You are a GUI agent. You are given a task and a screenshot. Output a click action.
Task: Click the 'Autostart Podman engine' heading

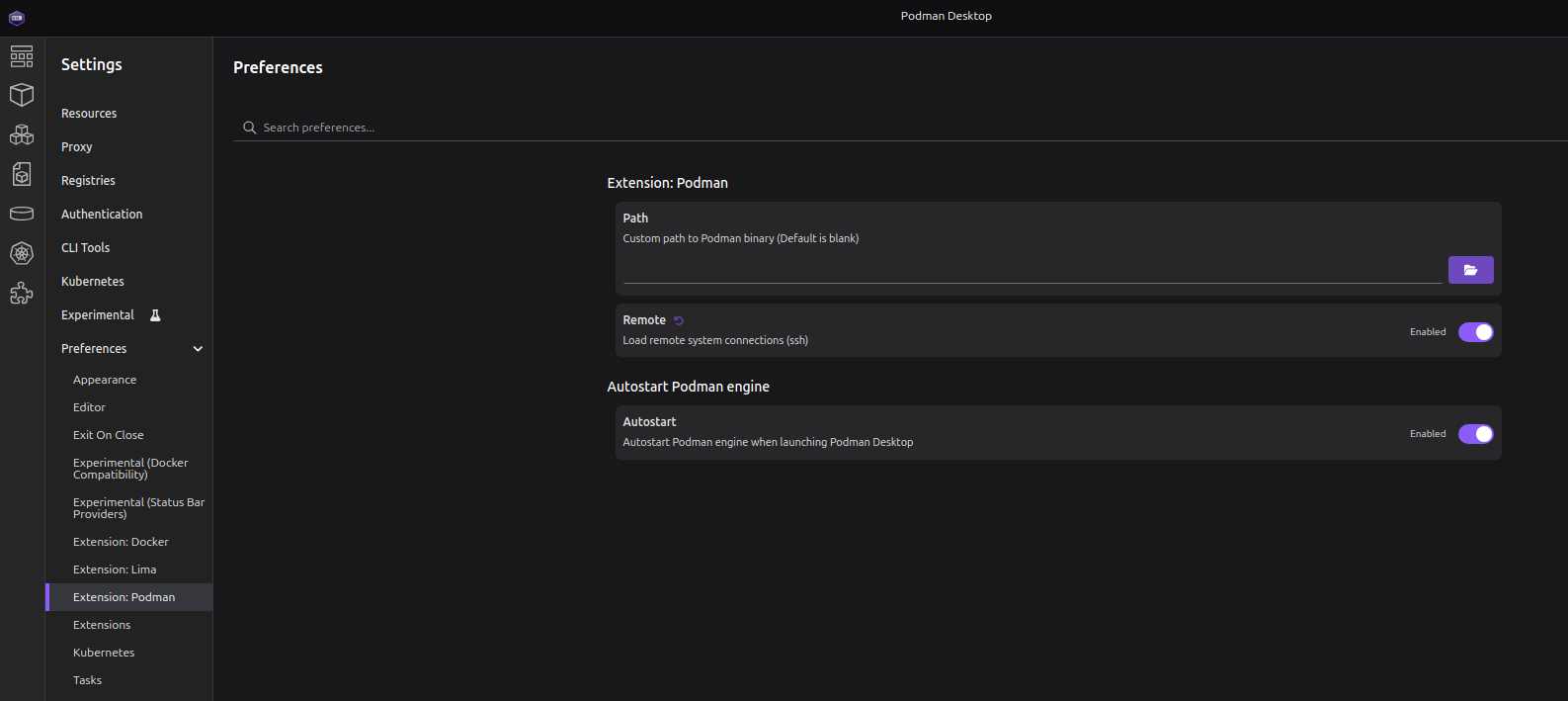click(689, 387)
